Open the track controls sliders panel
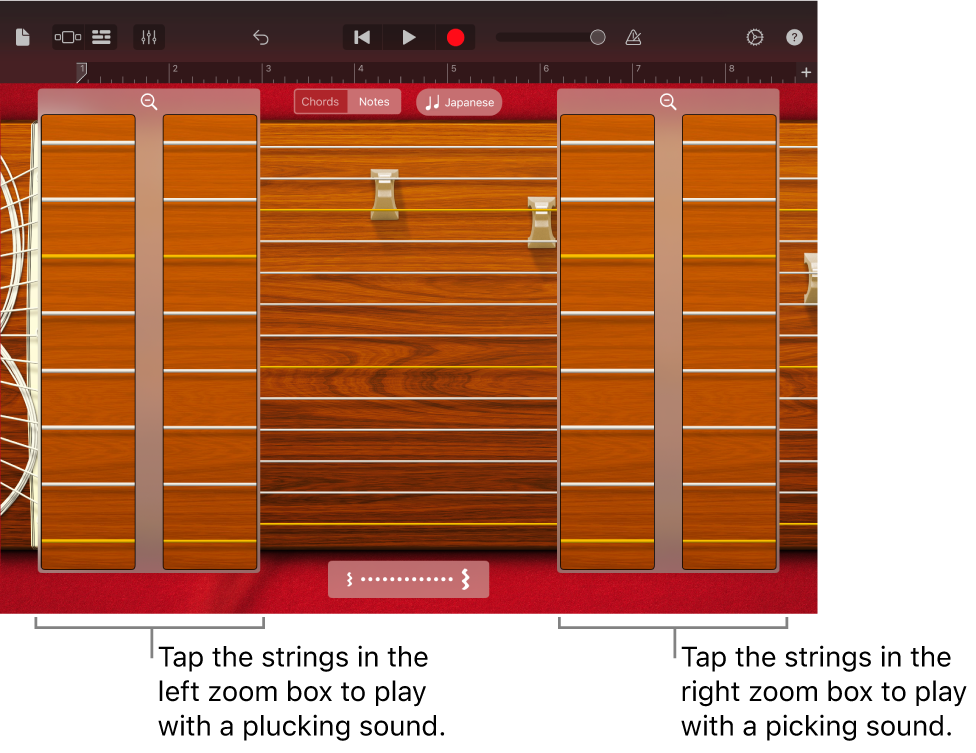Image resolution: width=976 pixels, height=753 pixels. (x=149, y=37)
